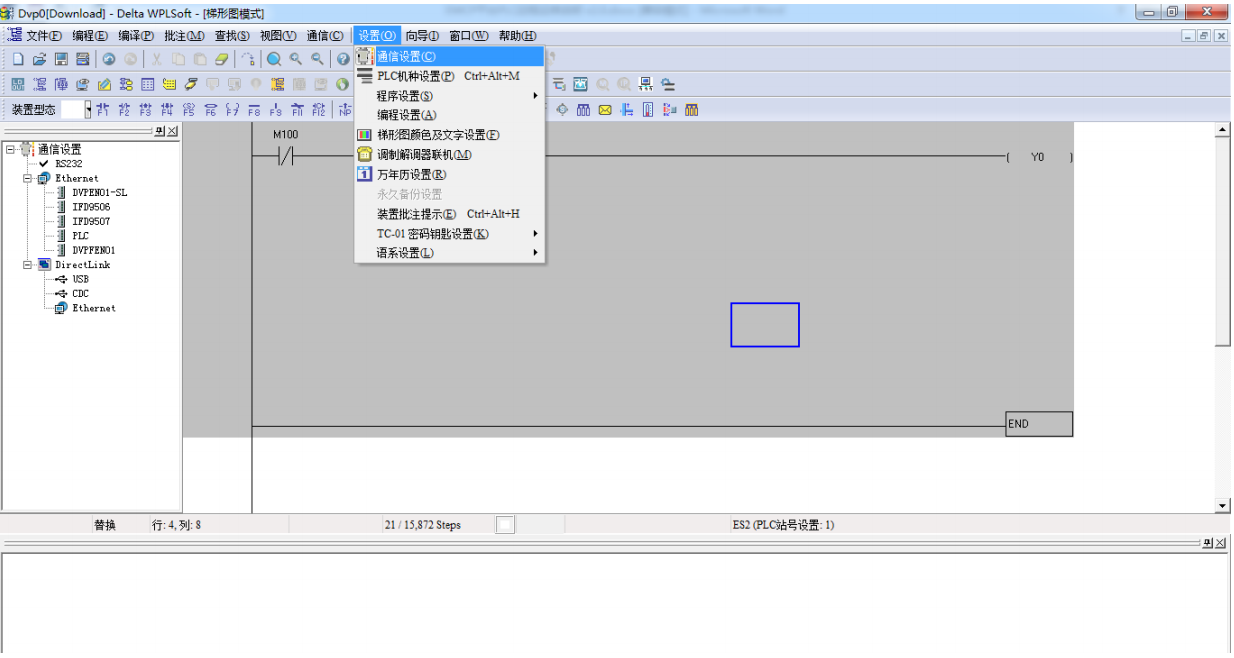Open the 帮助 menu
The height and width of the screenshot is (658, 1234).
pyautogui.click(x=517, y=35)
